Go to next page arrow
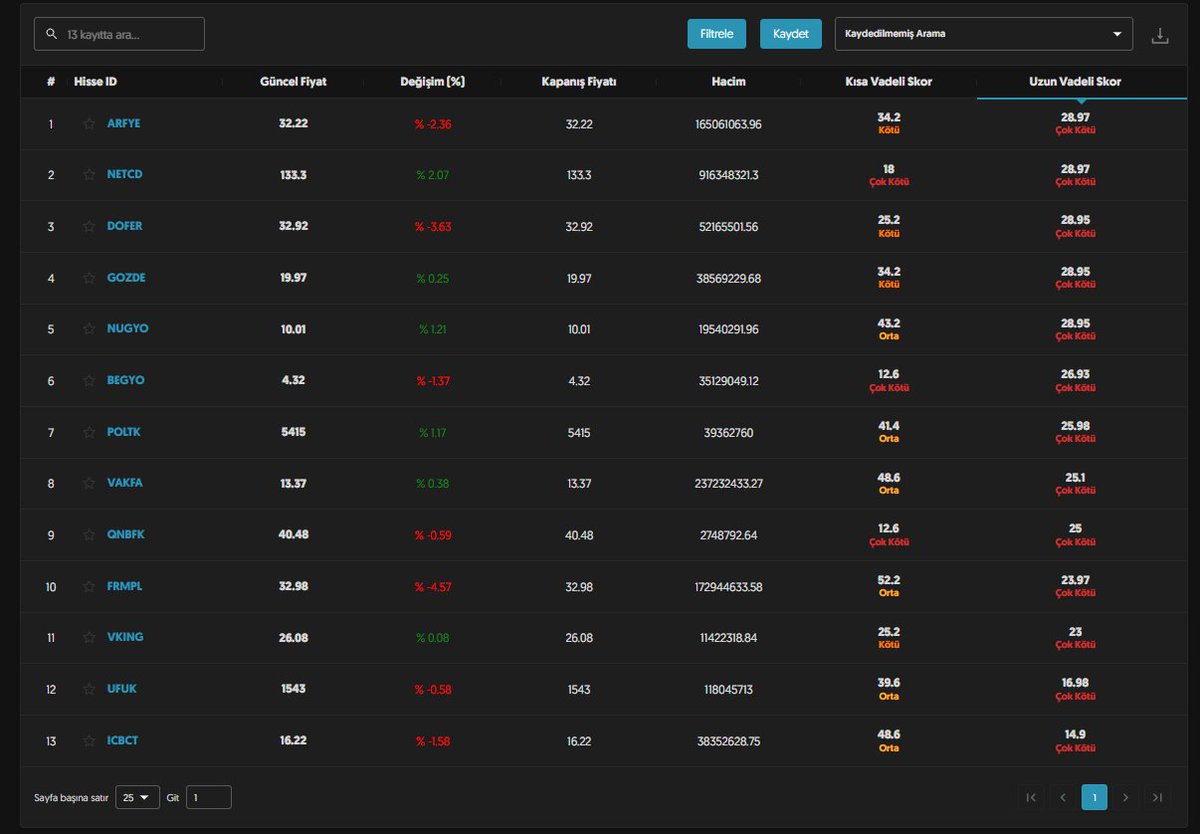Viewport: 1200px width, 834px height. (1126, 797)
